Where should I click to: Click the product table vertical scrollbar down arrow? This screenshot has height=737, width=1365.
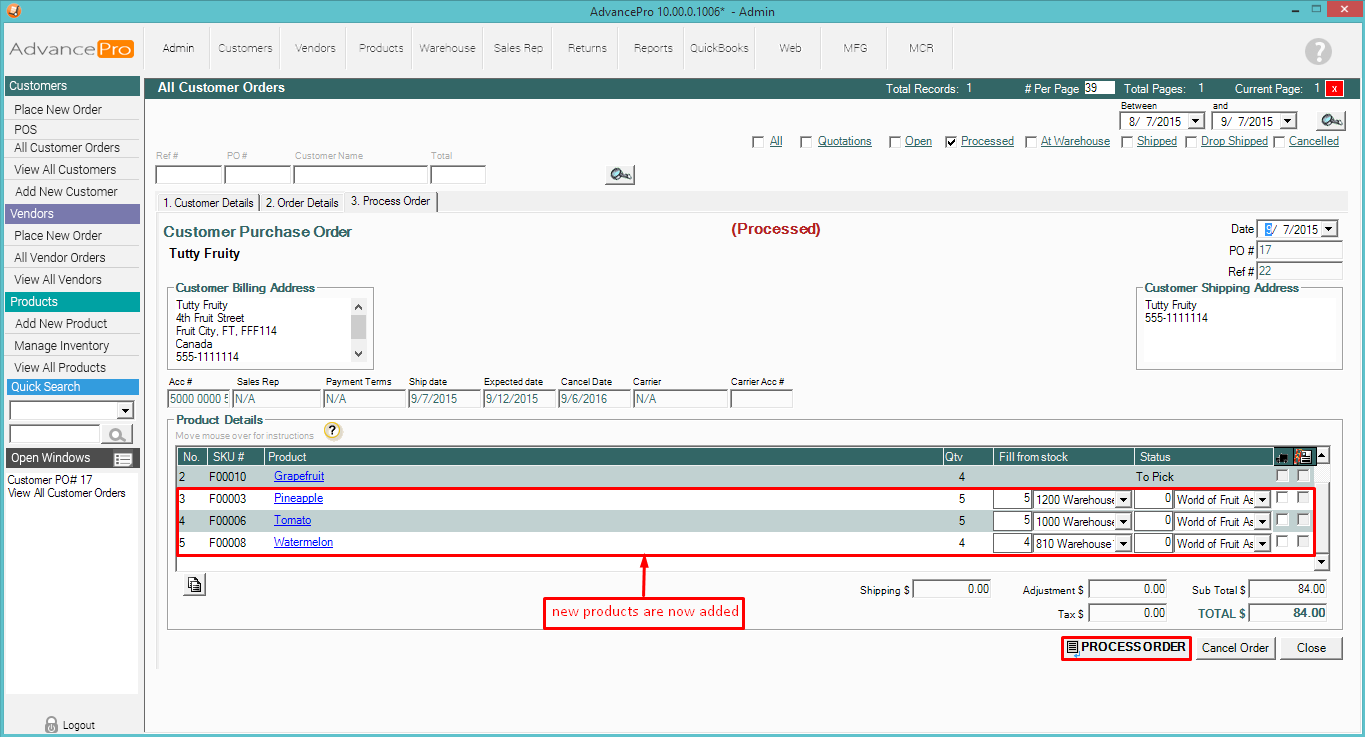(1321, 563)
